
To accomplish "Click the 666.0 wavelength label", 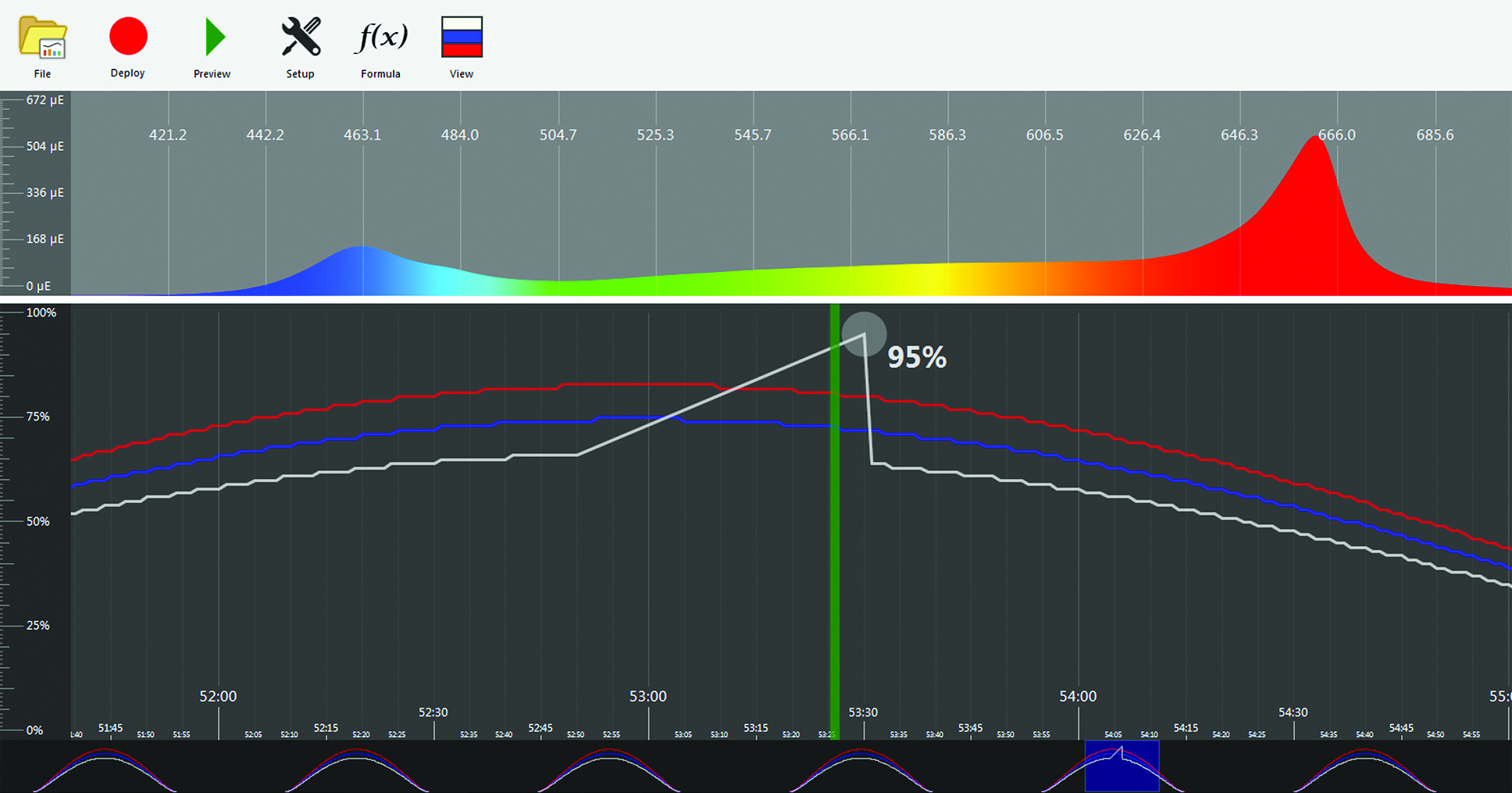I will [1336, 135].
